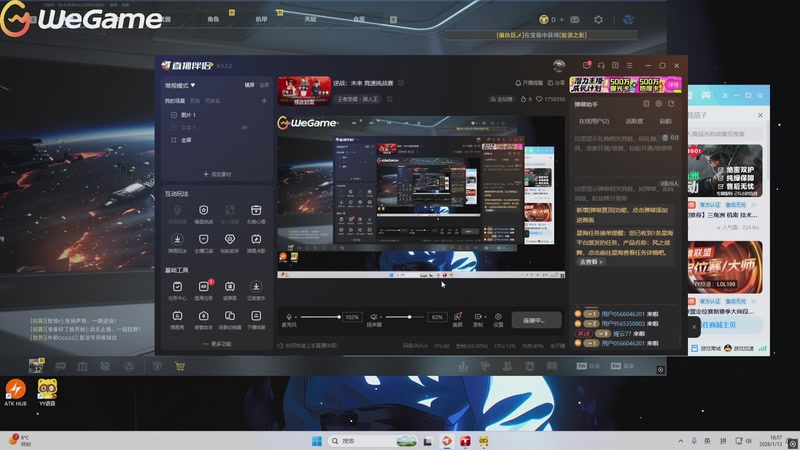
Task: Open the 天赋 tab in WeGame
Action: pos(310,19)
